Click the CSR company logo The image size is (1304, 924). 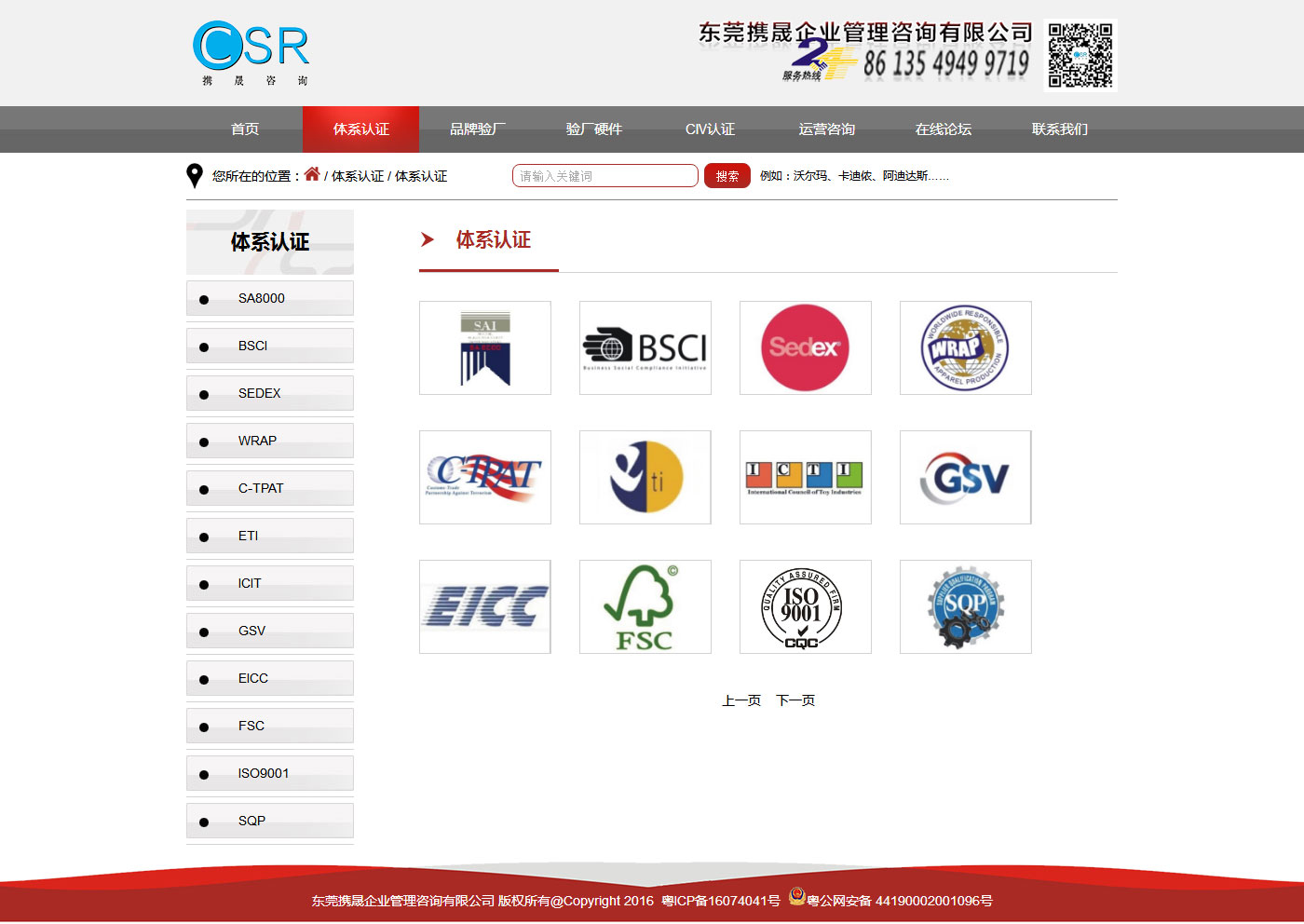(251, 52)
